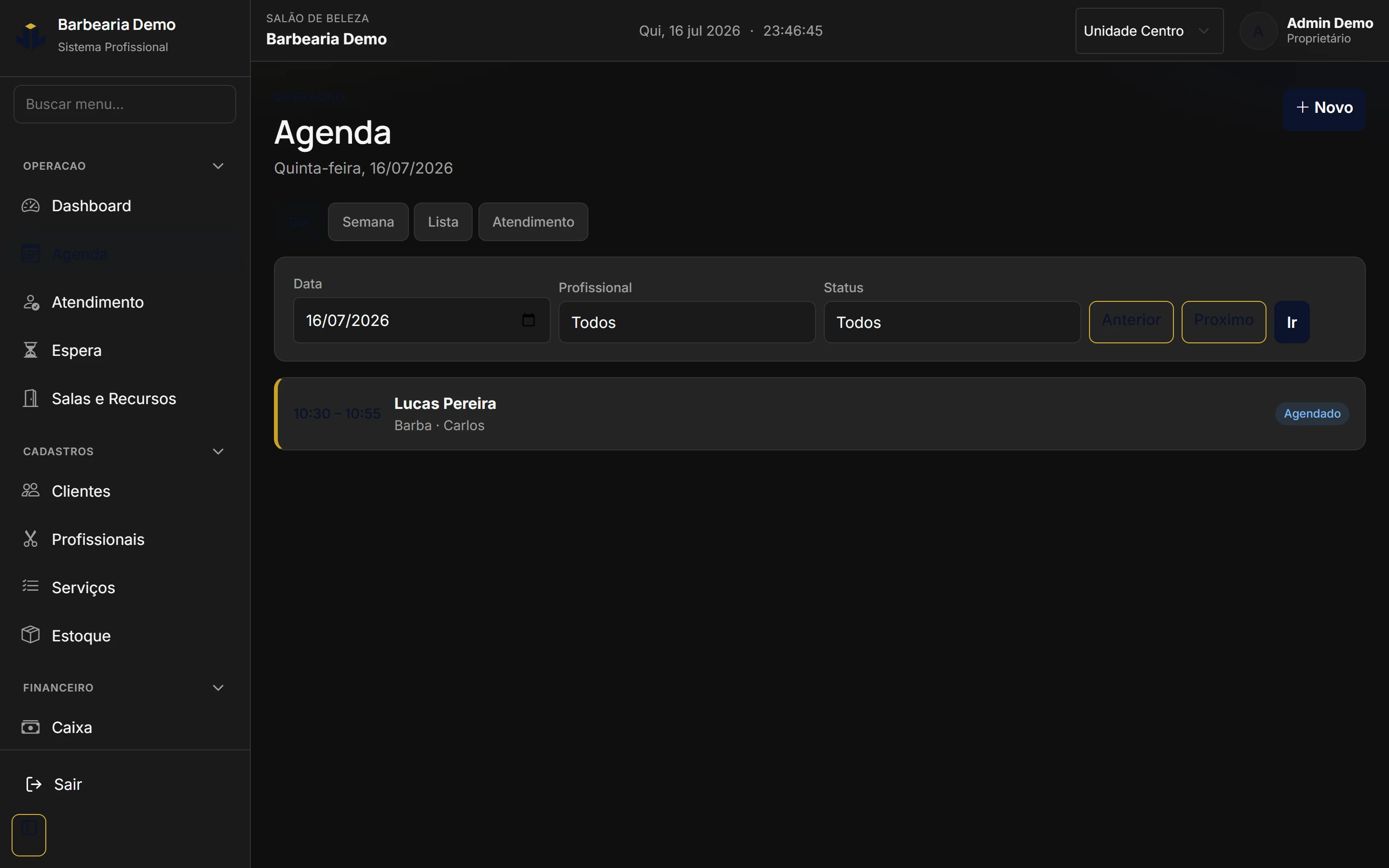The image size is (1389, 868).
Task: Open Dashboard gauge icon in sidebar
Action: coord(30,205)
